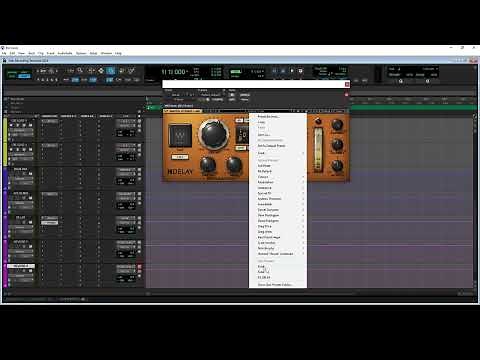Click the green bar in the timeline ruler
This screenshot has width=480, height=360.
tap(413, 107)
